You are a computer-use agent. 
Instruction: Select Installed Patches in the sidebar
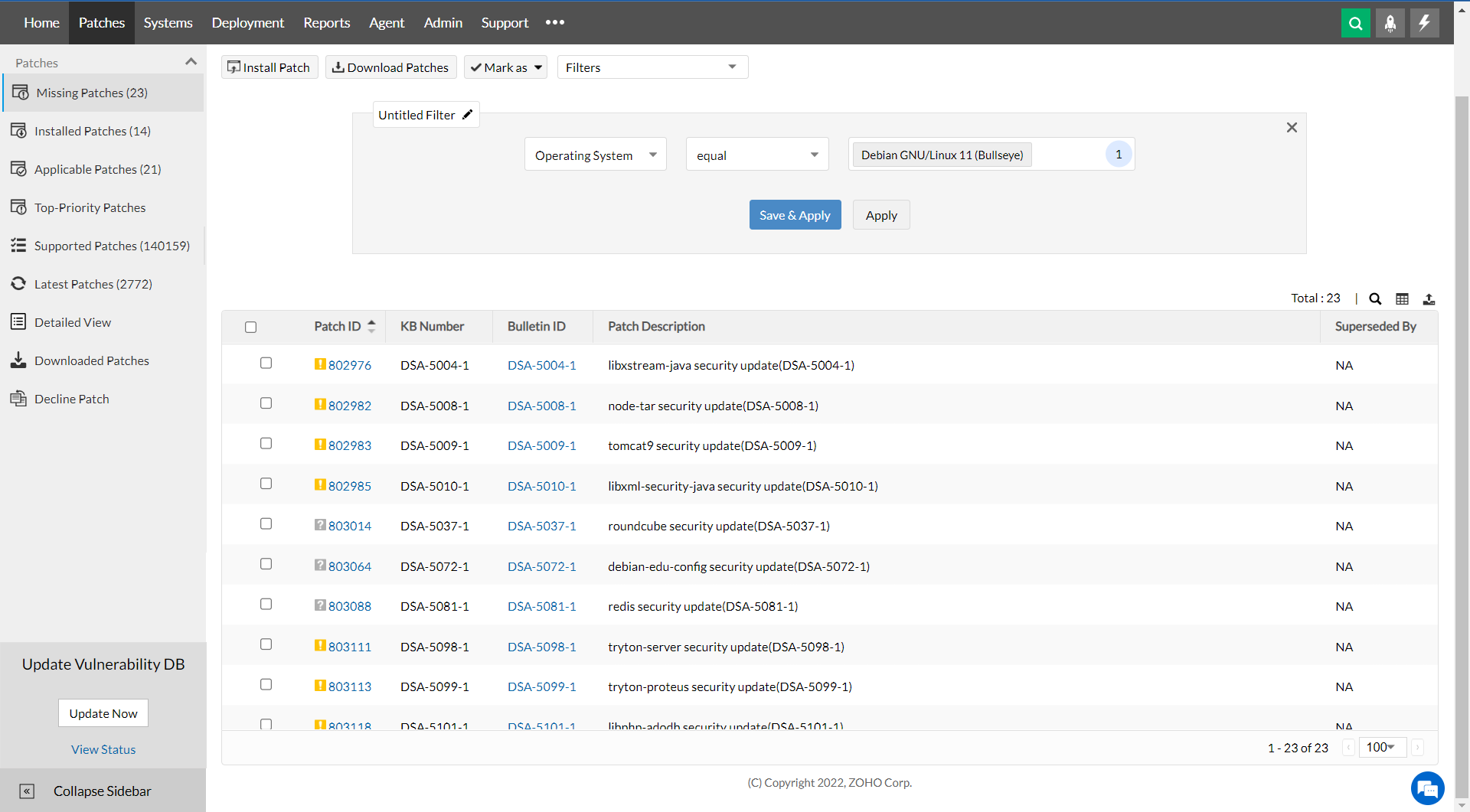[x=92, y=131]
